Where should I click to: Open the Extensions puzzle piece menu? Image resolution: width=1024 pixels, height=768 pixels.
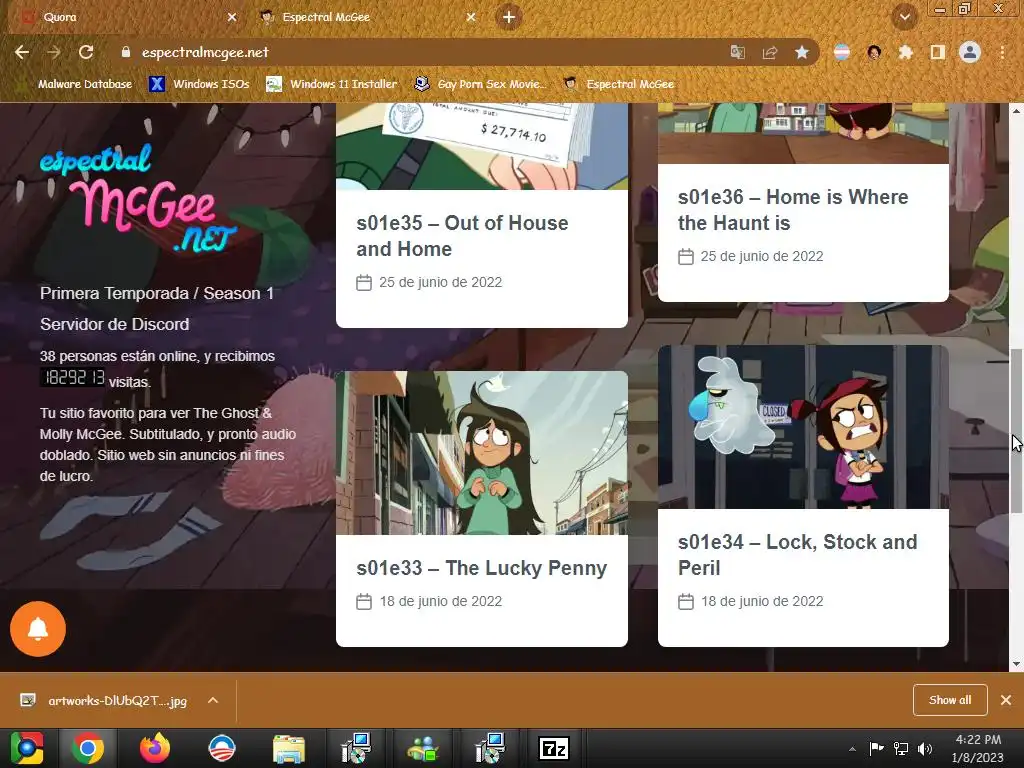pyautogui.click(x=905, y=52)
